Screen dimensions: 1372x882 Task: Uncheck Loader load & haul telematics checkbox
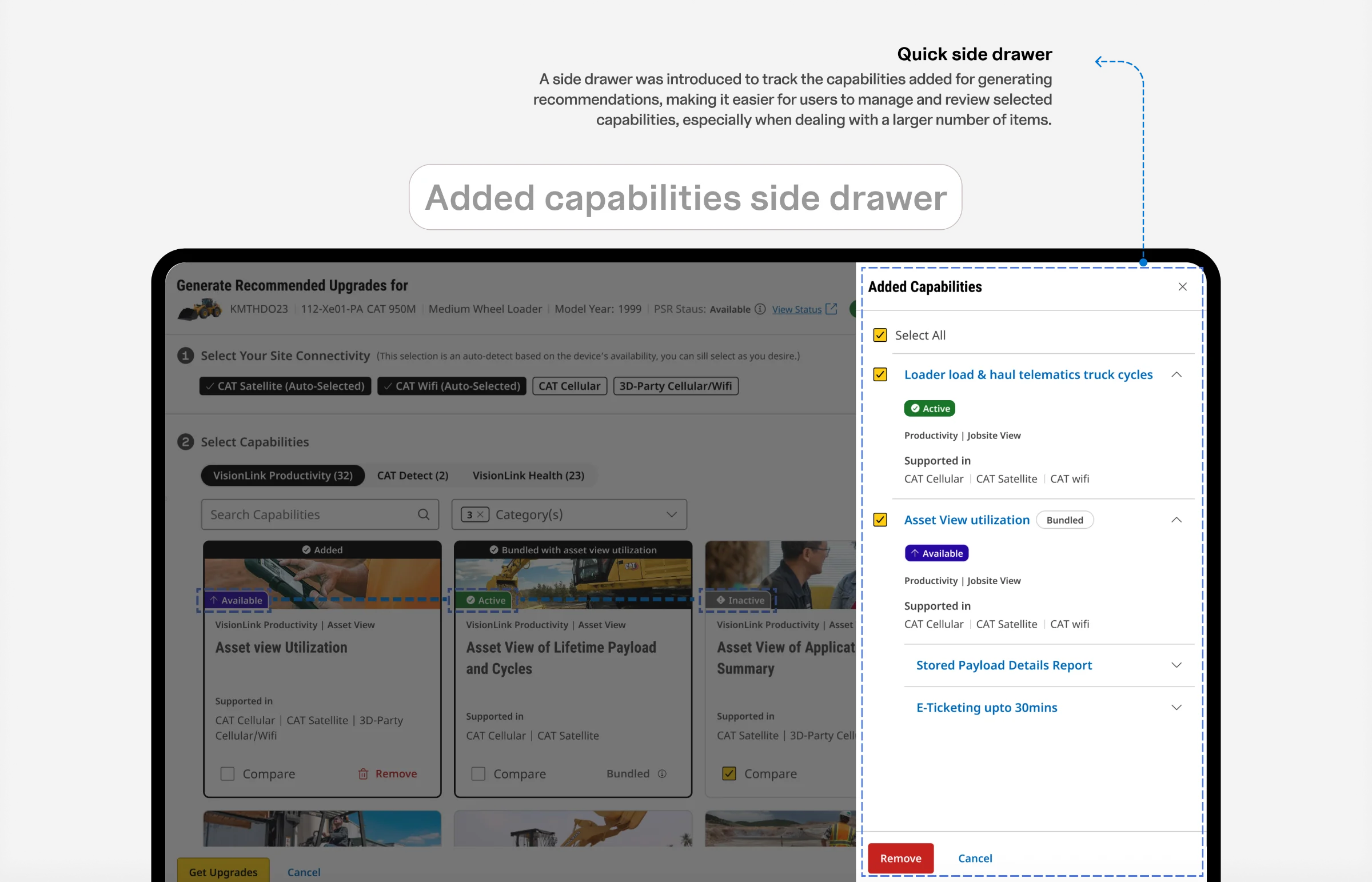tap(880, 374)
